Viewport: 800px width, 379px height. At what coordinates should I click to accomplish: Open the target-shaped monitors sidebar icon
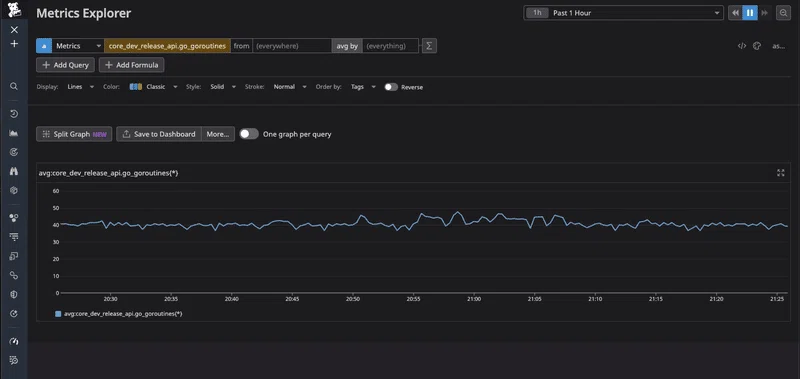[x=14, y=152]
